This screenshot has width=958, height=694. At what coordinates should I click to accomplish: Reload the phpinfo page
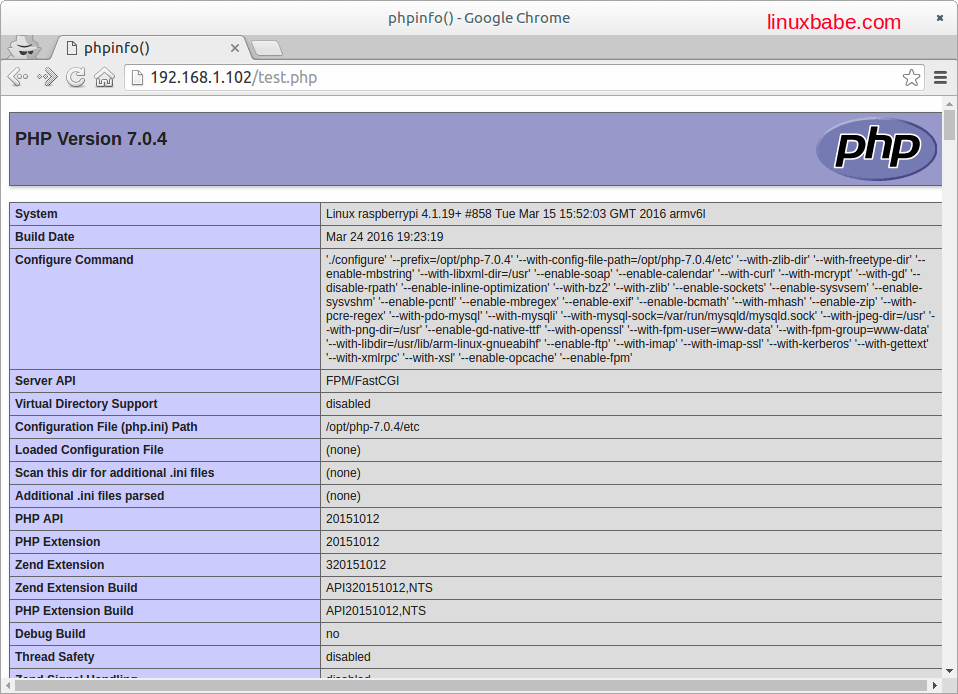coord(76,77)
